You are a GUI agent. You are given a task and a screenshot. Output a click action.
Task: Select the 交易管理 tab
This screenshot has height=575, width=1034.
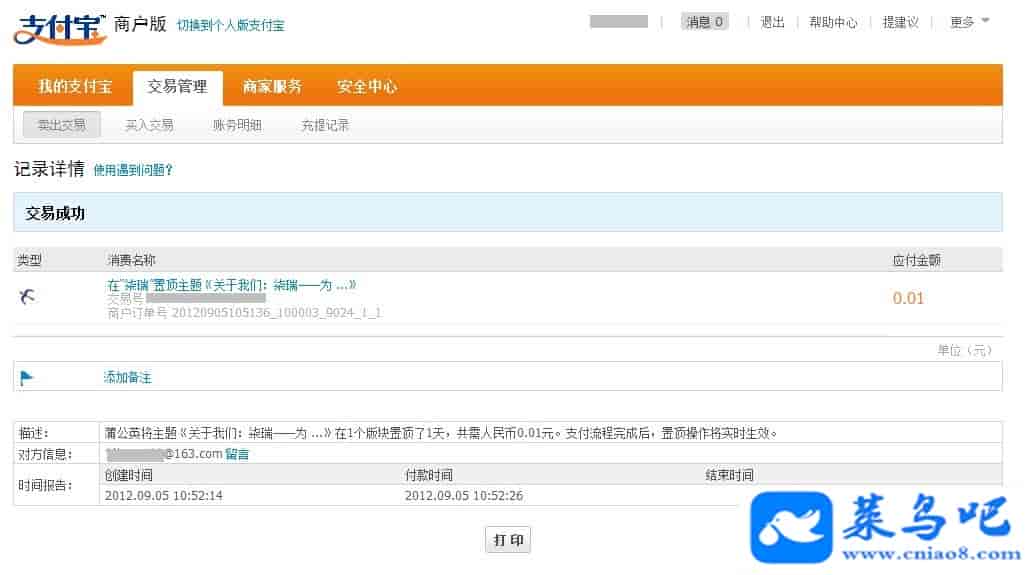coord(177,87)
